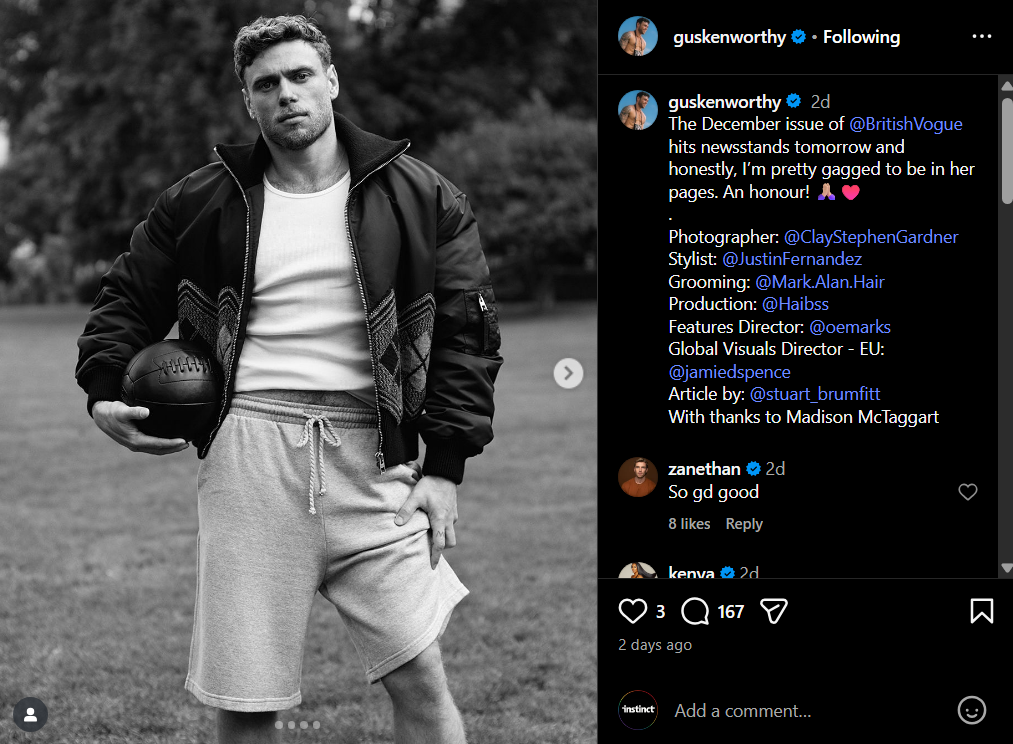Viewport: 1013px width, 744px height.
Task: Open comments via speech bubble icon
Action: point(695,611)
